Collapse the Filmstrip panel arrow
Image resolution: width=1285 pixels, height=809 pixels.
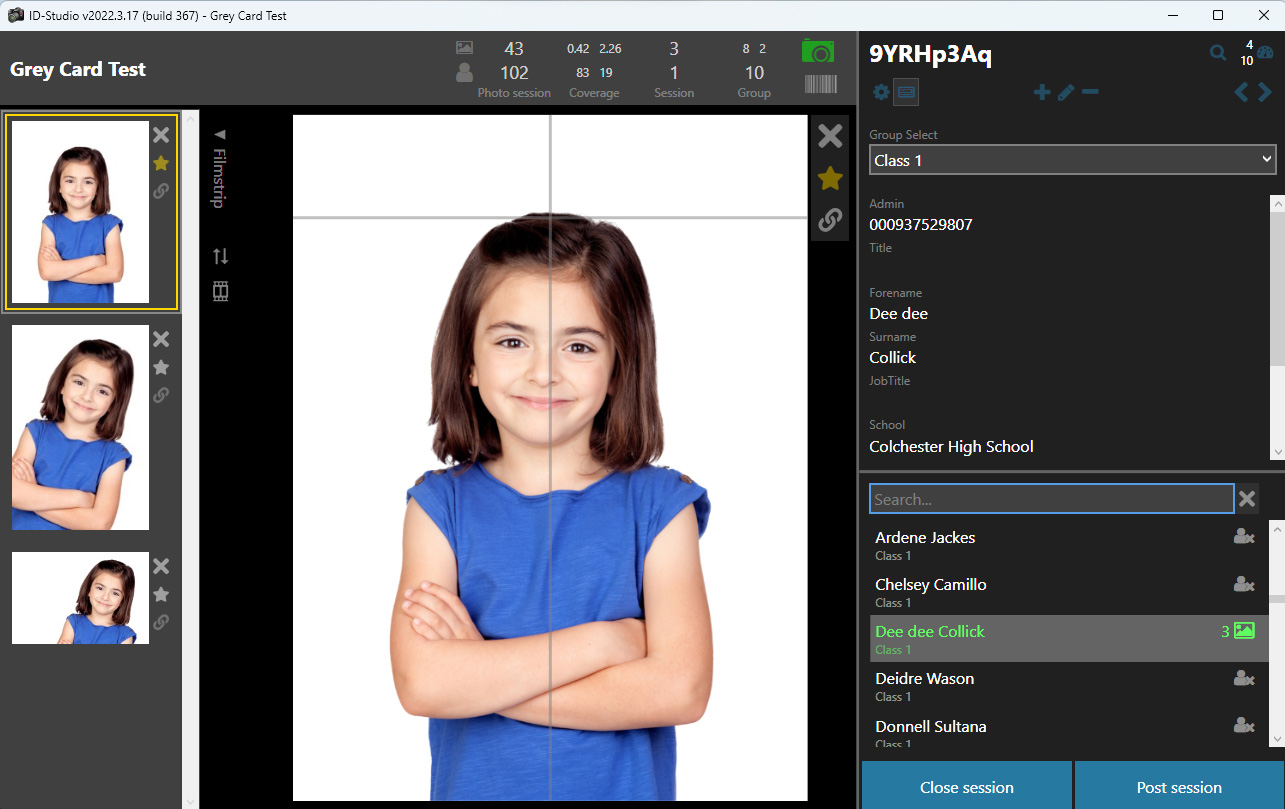(x=220, y=134)
